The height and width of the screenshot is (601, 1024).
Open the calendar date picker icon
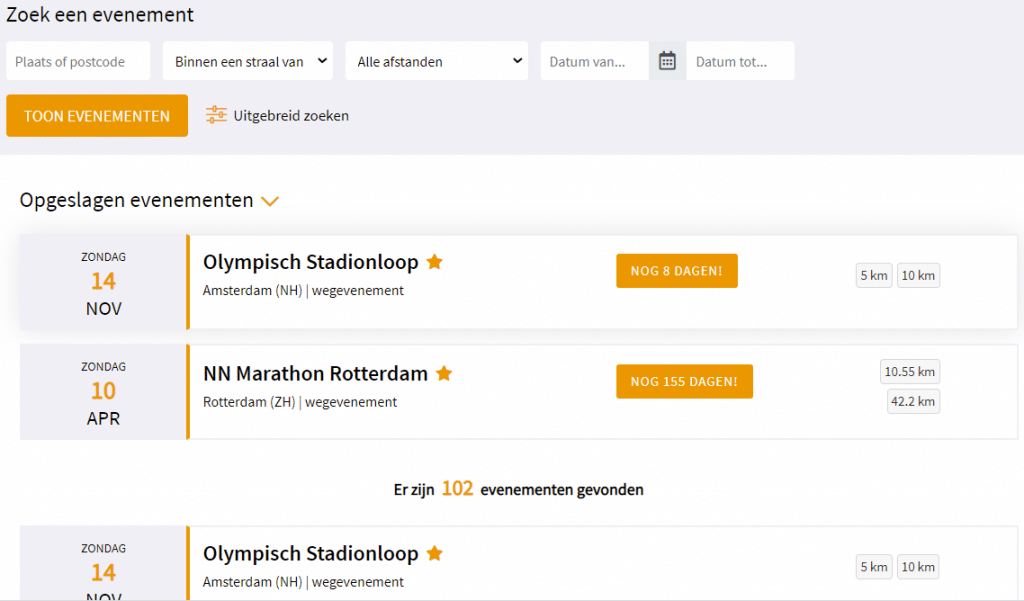click(667, 61)
